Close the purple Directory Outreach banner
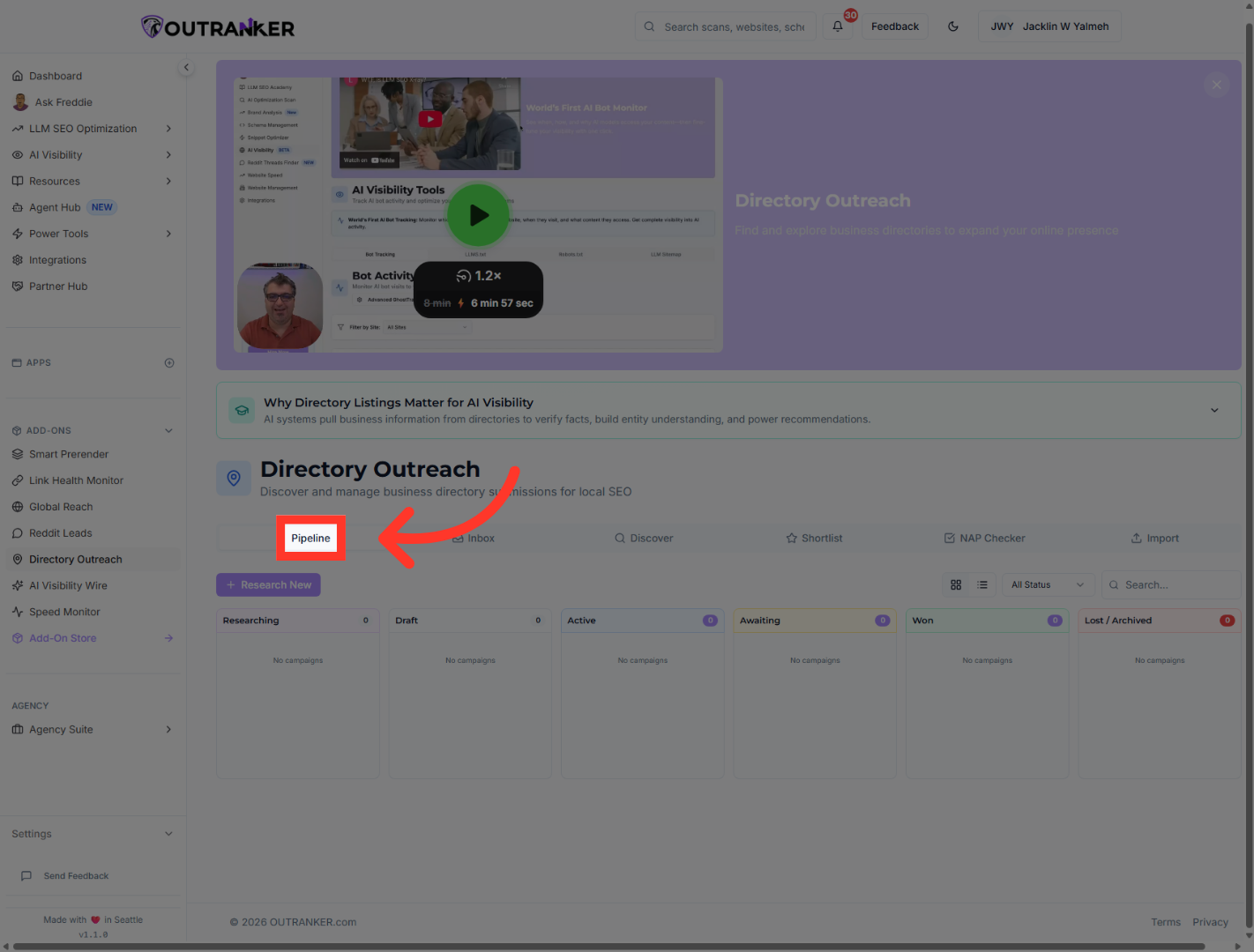Viewport: 1254px width, 952px height. 1216,85
